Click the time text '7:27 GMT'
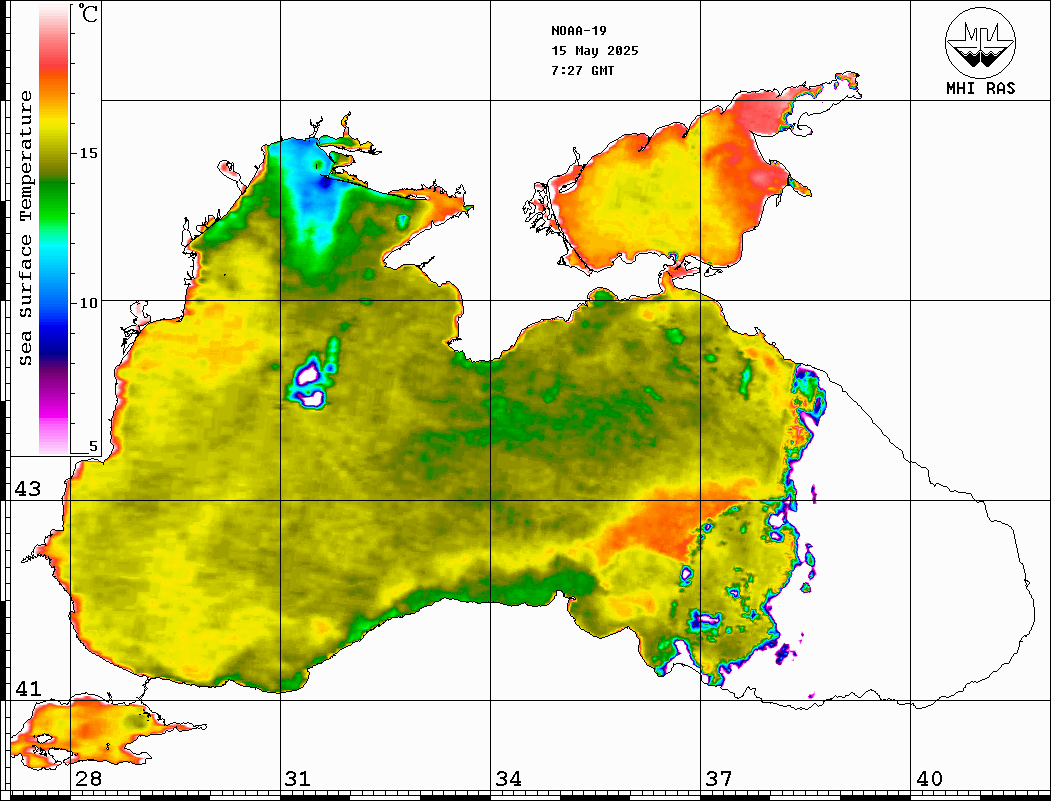This screenshot has width=1051, height=801. 582,70
